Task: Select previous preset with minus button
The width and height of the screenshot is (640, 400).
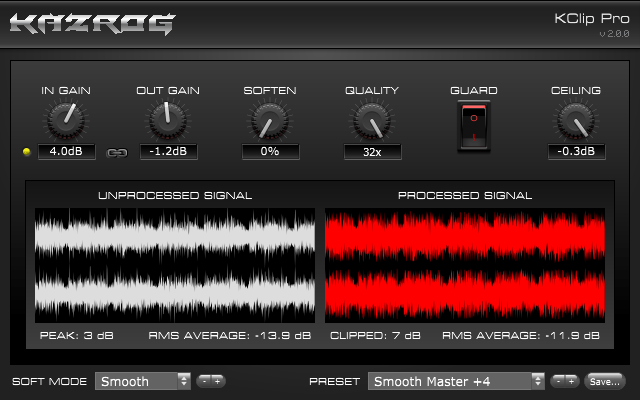Action: click(558, 381)
